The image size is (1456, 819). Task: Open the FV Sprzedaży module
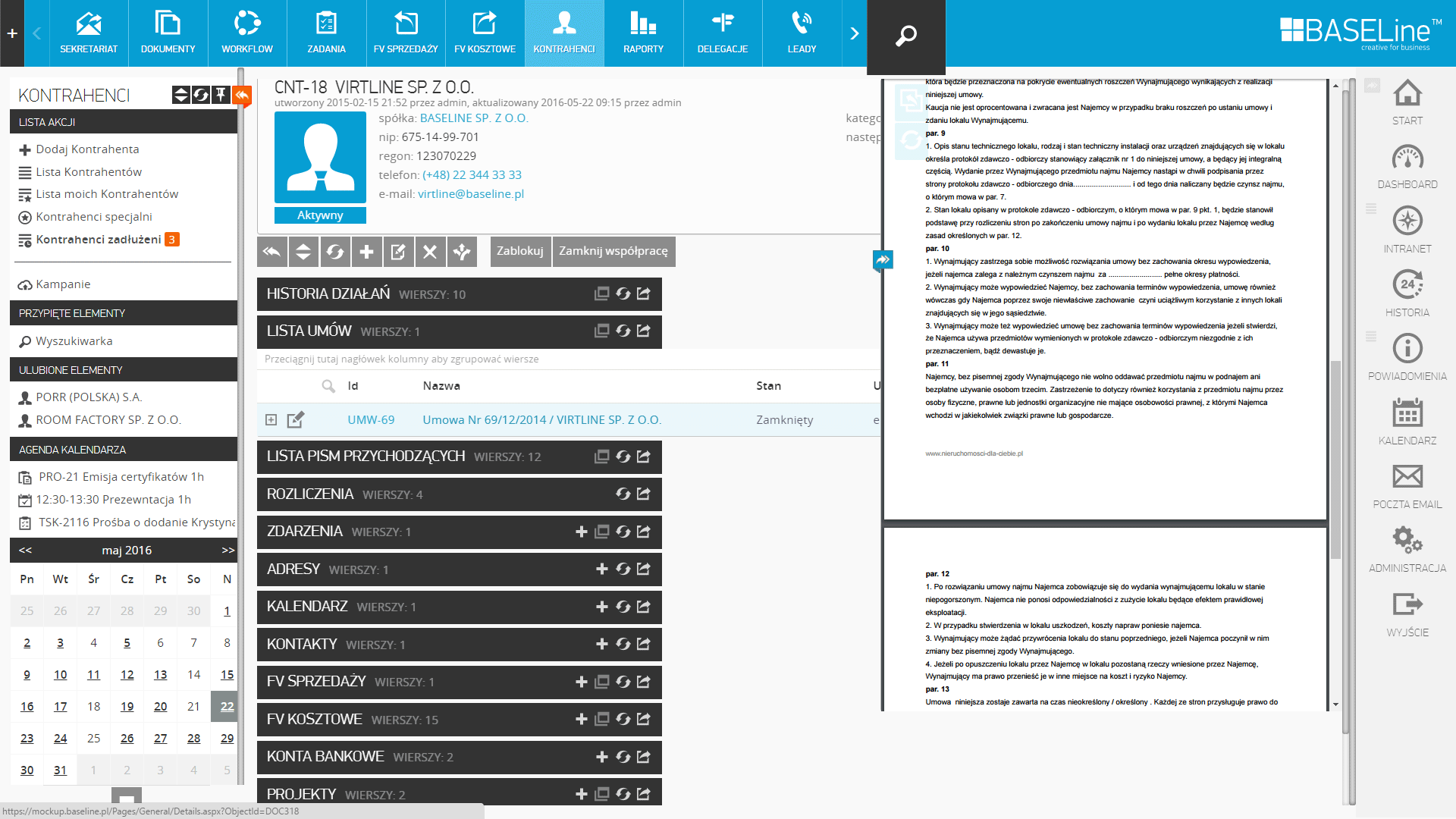406,33
